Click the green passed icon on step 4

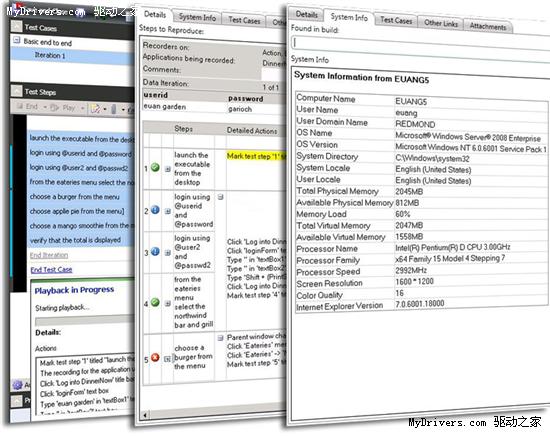click(x=155, y=302)
